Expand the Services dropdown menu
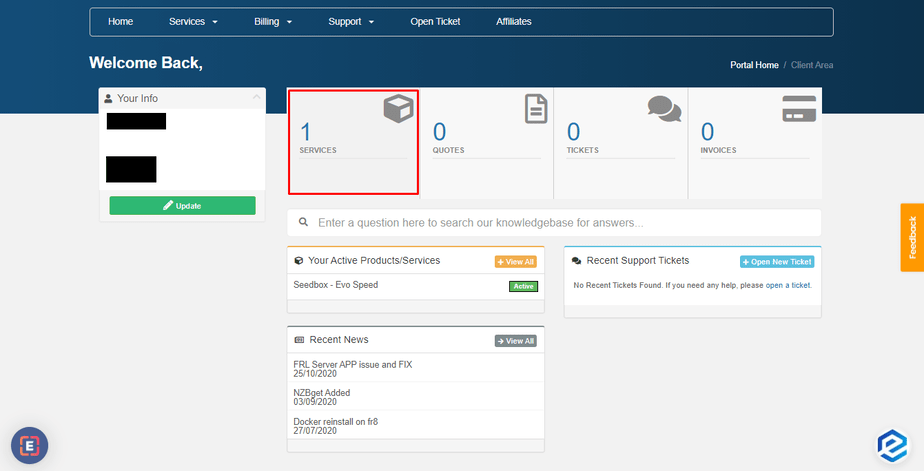924x471 pixels. click(193, 22)
